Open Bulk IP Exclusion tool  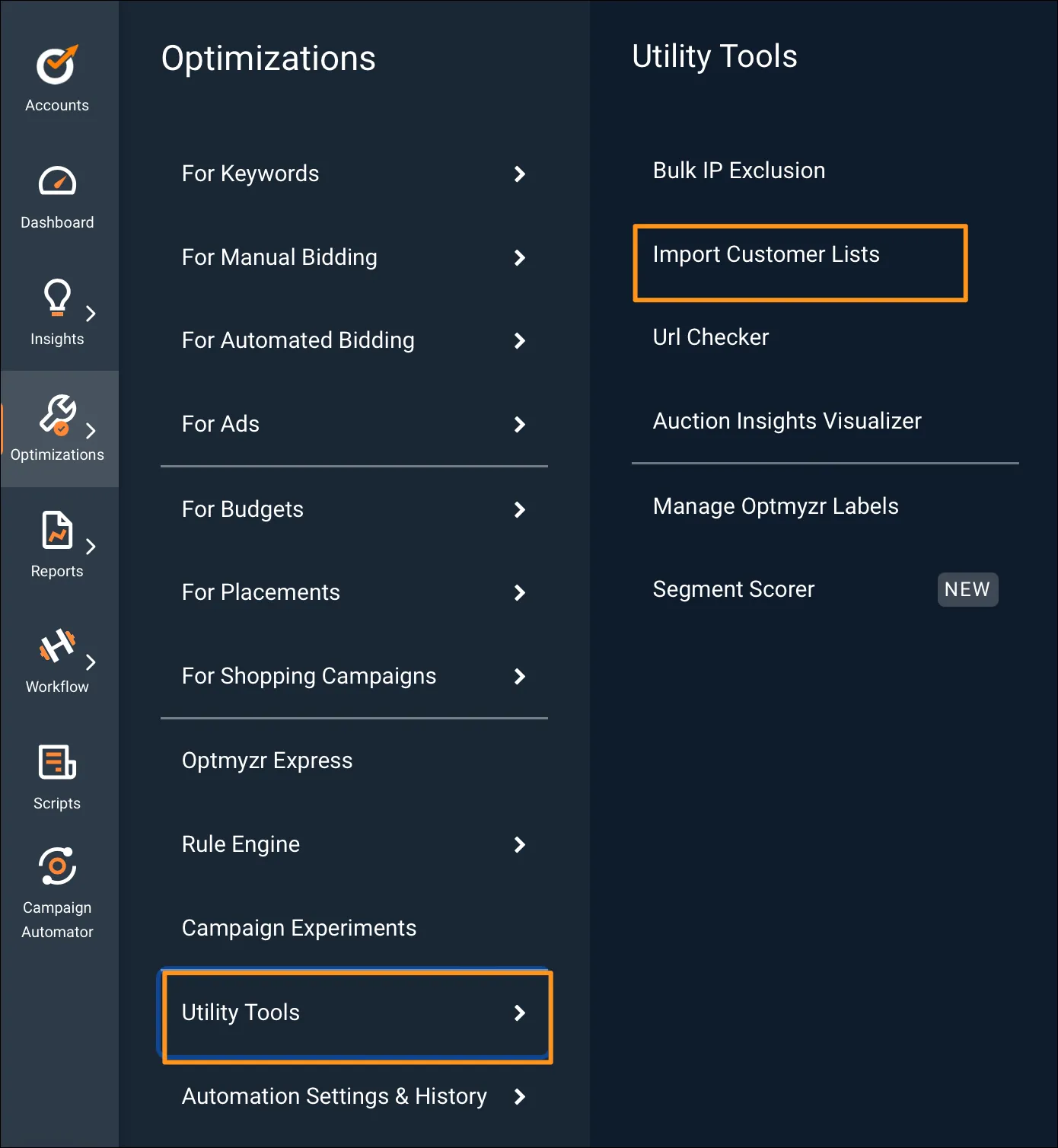point(738,171)
